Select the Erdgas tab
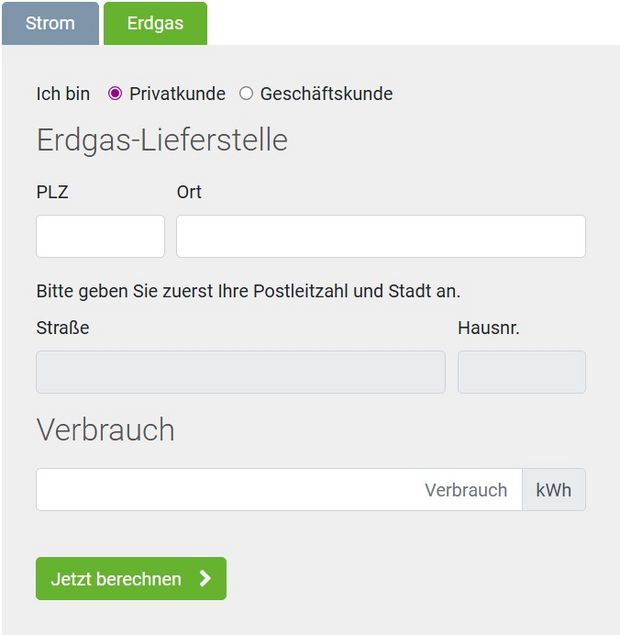620x635 pixels. coord(155,23)
